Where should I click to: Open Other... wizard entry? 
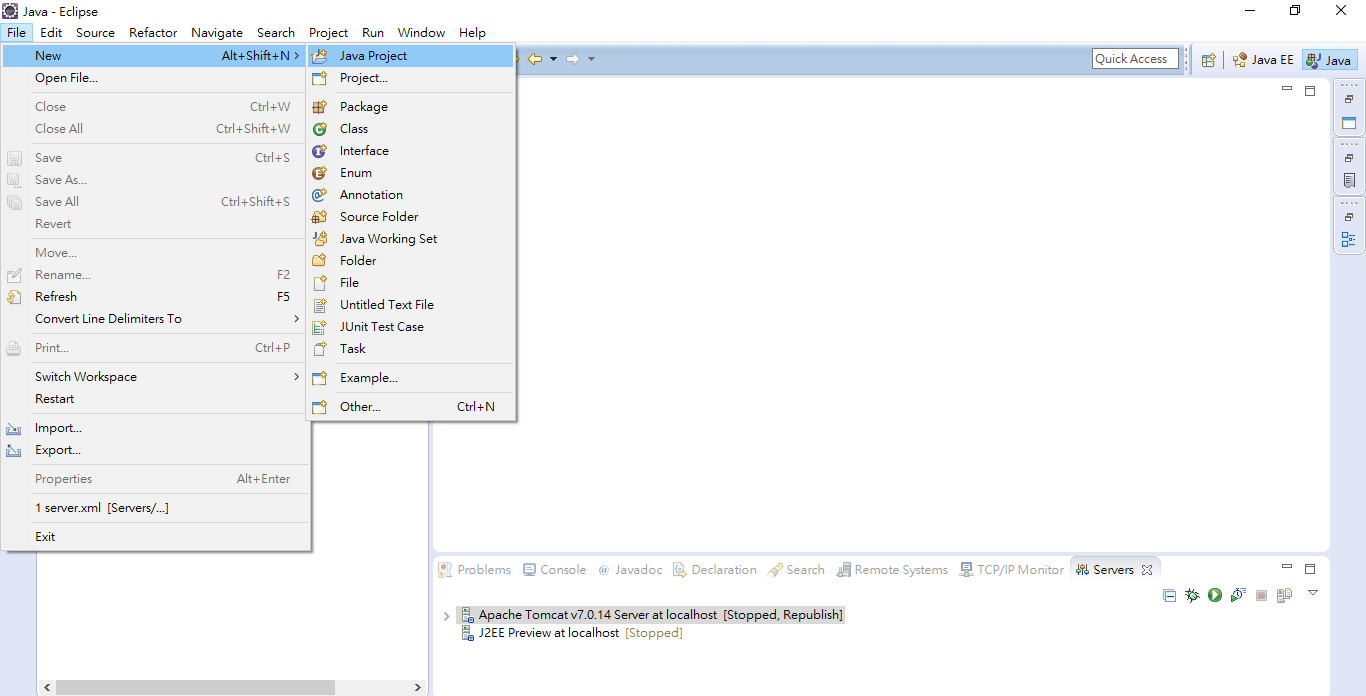click(410, 407)
